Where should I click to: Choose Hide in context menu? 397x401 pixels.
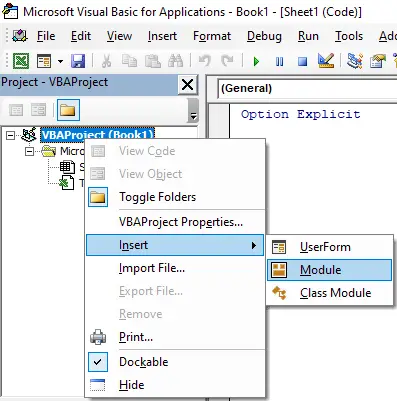coord(175,385)
